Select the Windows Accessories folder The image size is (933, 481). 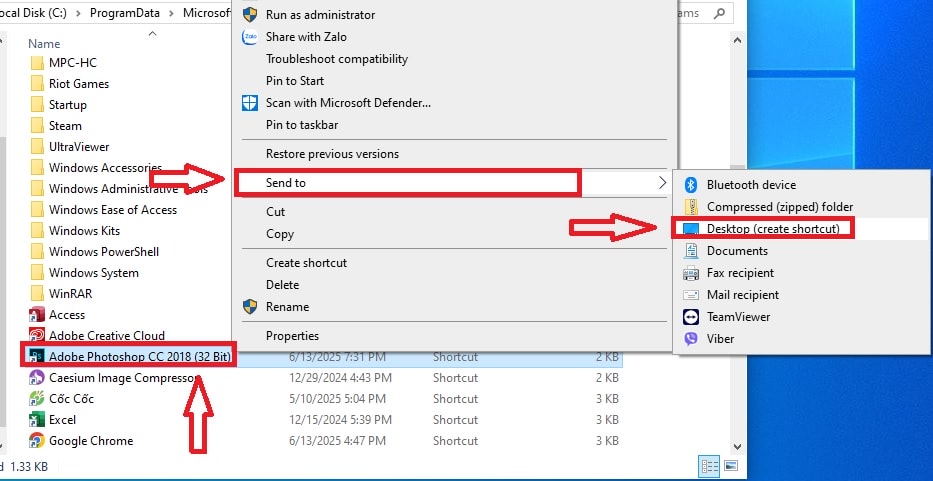pos(105,168)
